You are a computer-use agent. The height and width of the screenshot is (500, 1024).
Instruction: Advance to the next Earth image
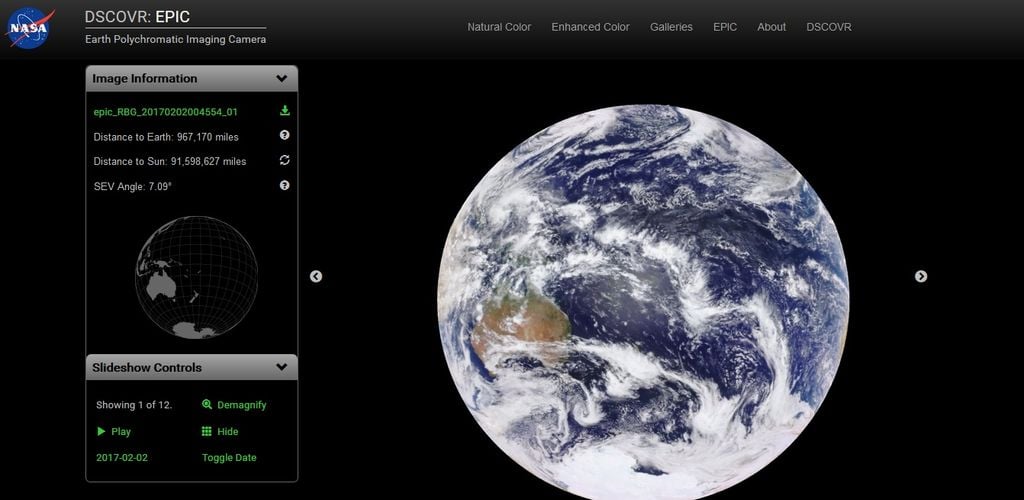pyautogui.click(x=921, y=276)
